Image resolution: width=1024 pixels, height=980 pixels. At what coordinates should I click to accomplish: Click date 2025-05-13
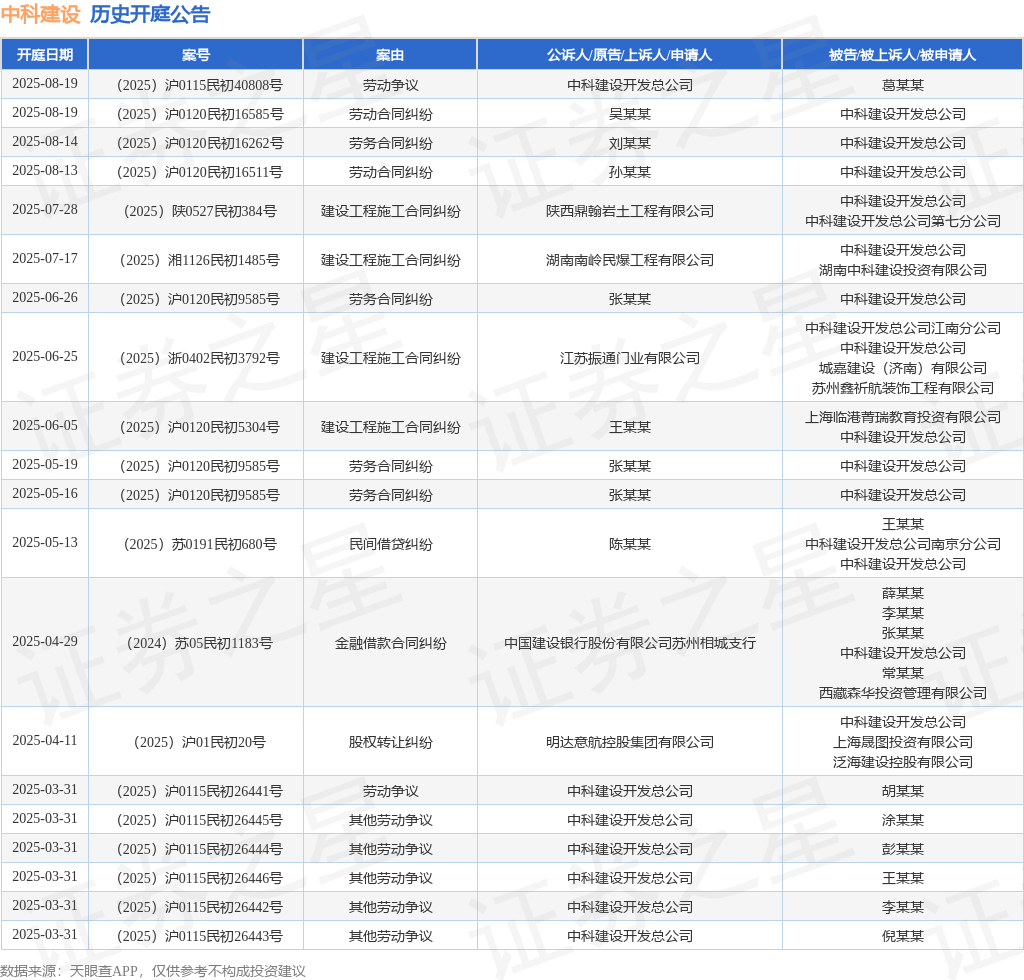coord(44,543)
